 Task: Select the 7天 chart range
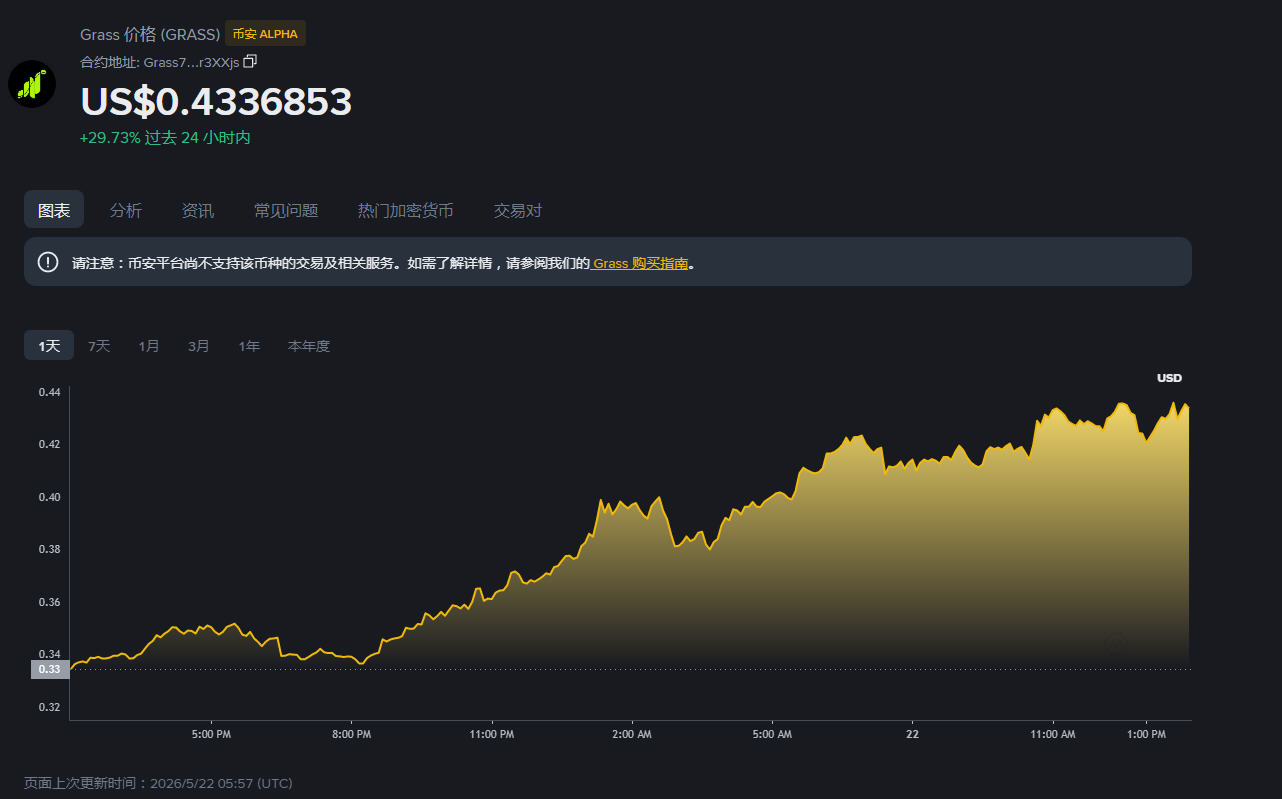point(99,346)
